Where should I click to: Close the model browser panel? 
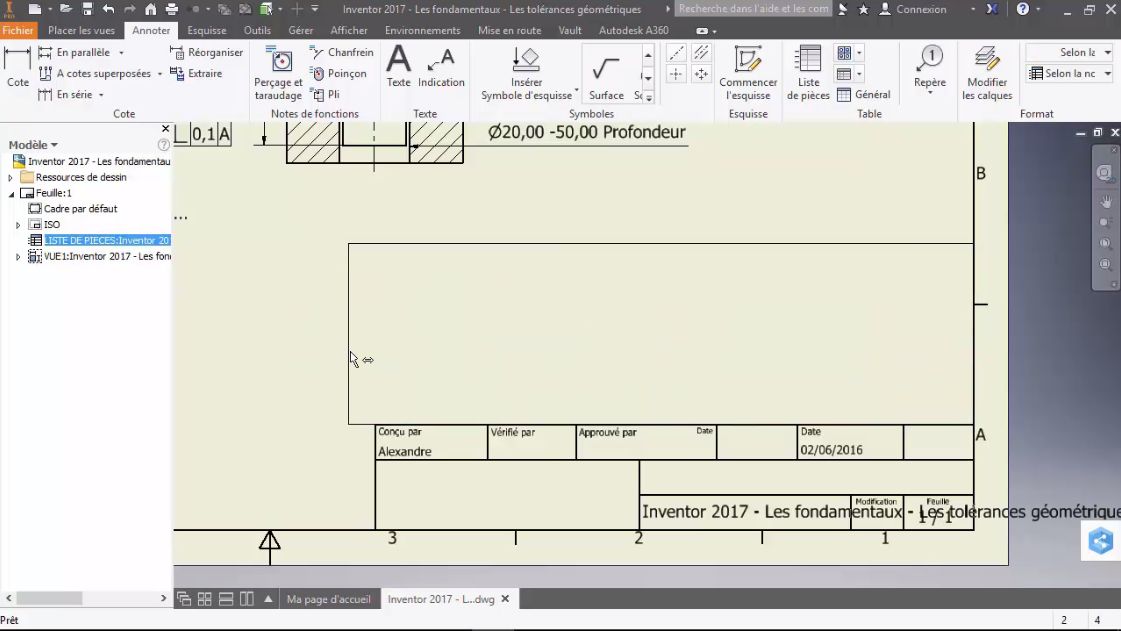tap(165, 129)
